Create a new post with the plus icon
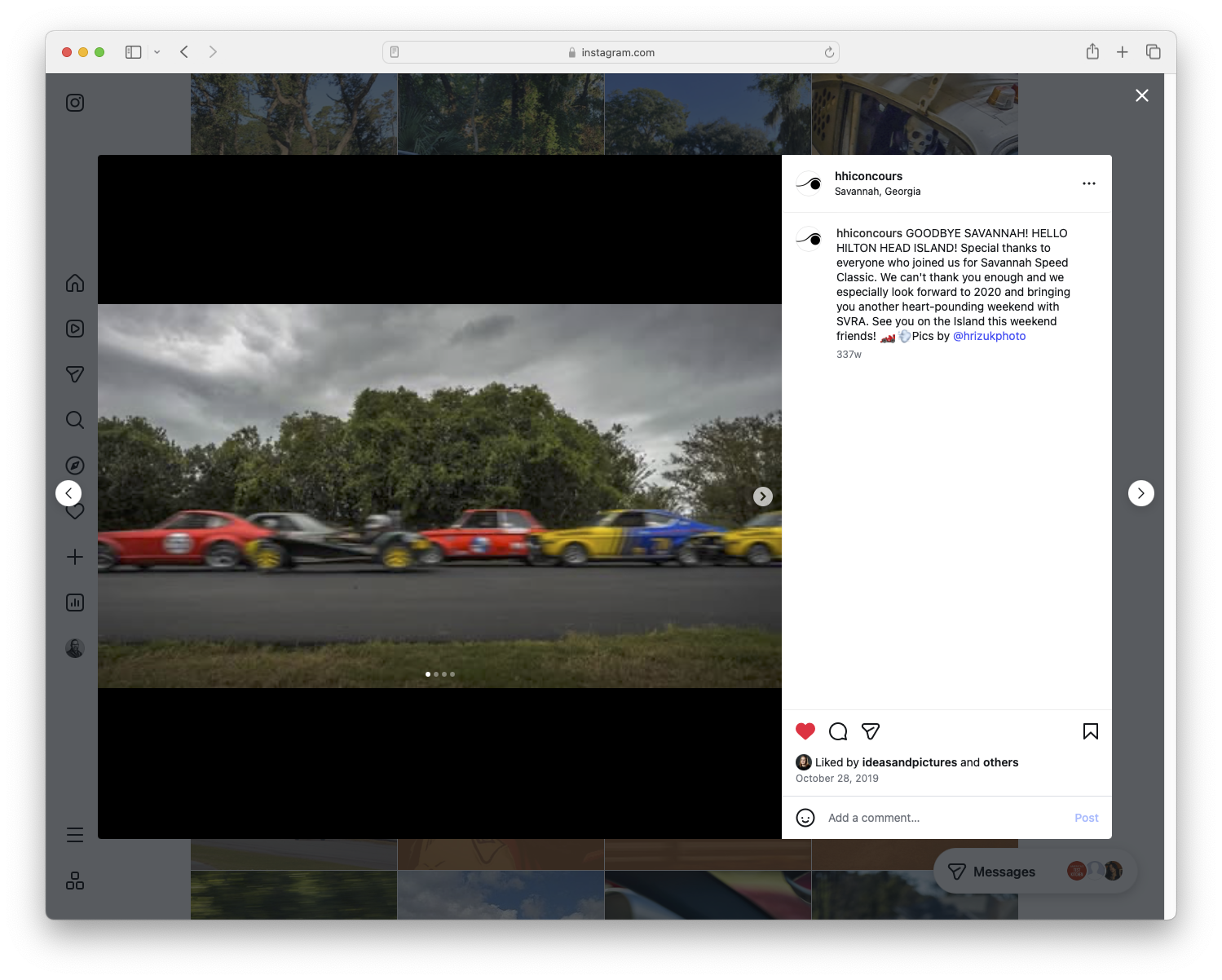 click(x=74, y=557)
